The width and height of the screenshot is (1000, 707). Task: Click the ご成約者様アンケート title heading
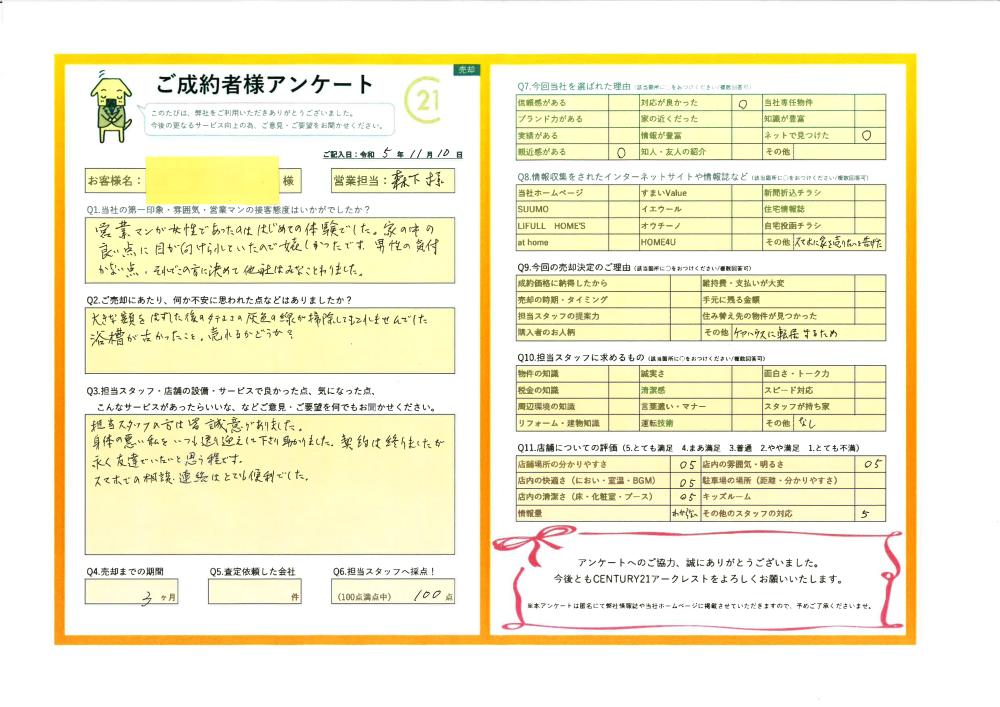[265, 84]
